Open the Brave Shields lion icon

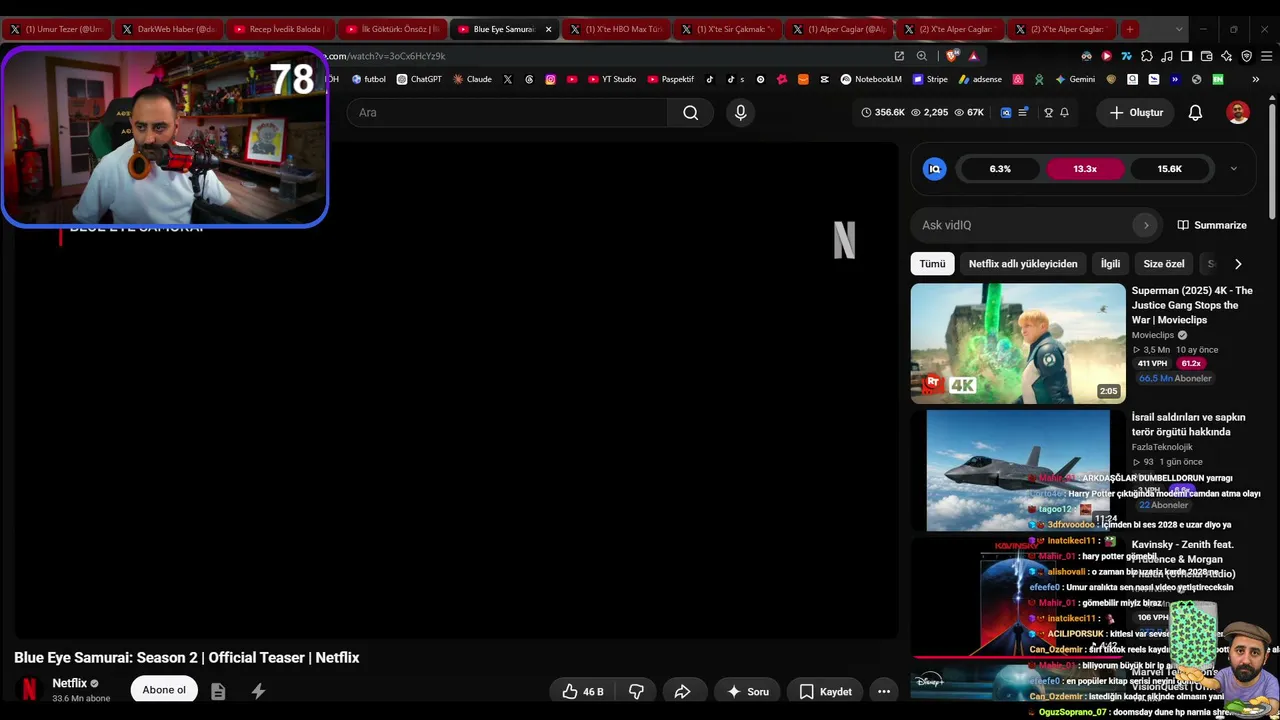click(951, 56)
